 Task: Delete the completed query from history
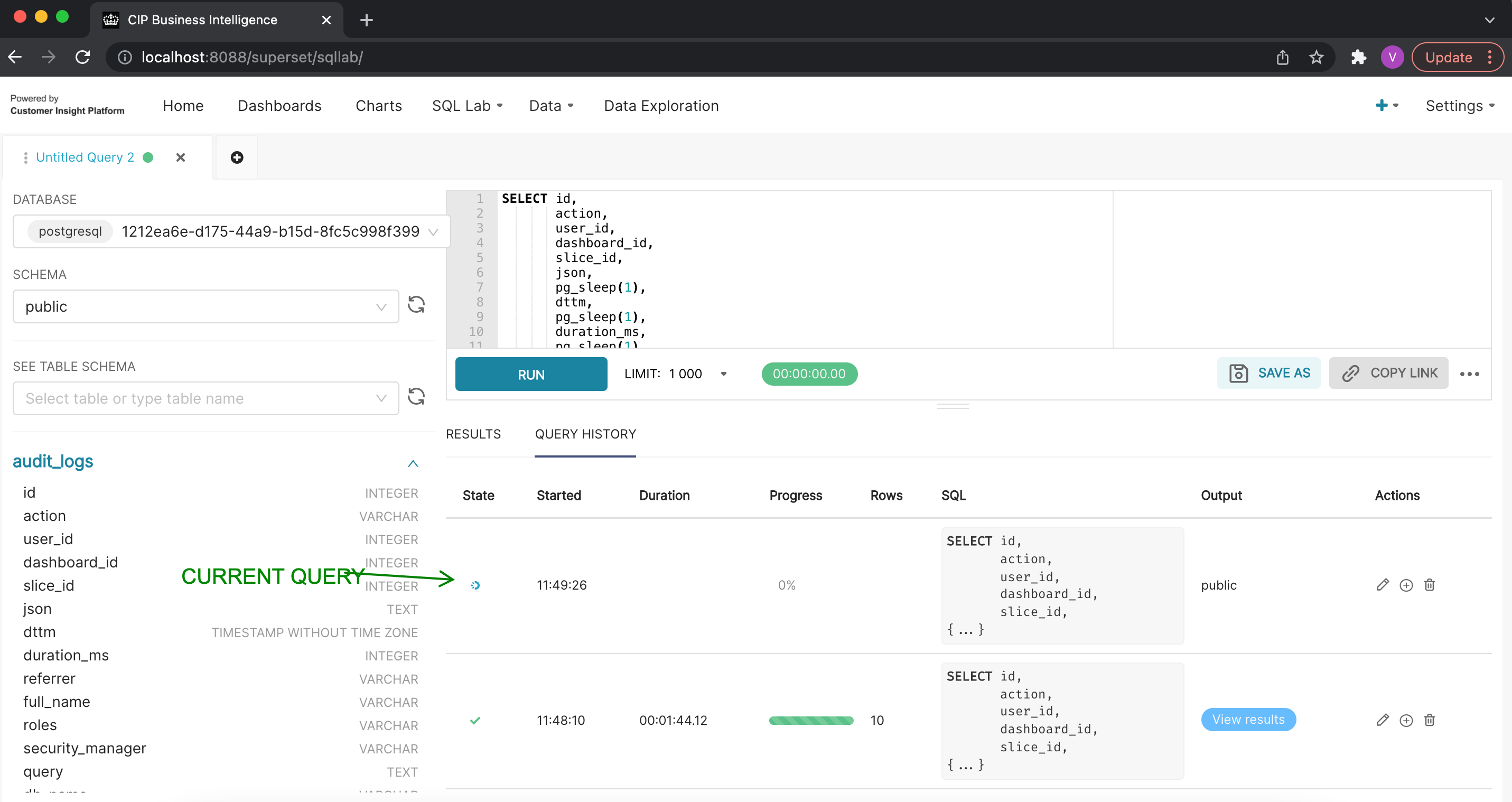click(x=1429, y=720)
